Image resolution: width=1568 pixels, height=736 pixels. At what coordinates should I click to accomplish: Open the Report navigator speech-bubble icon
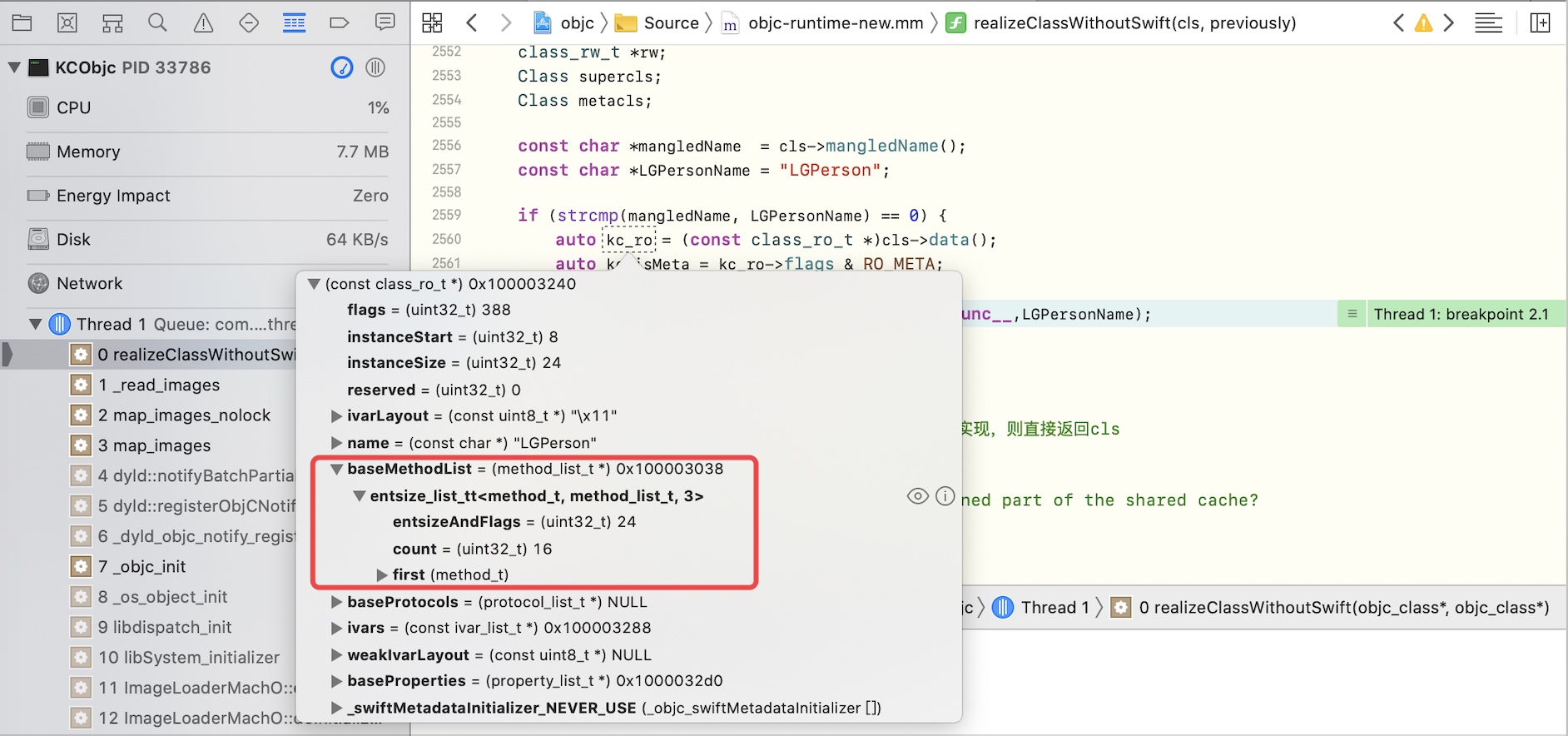tap(385, 22)
